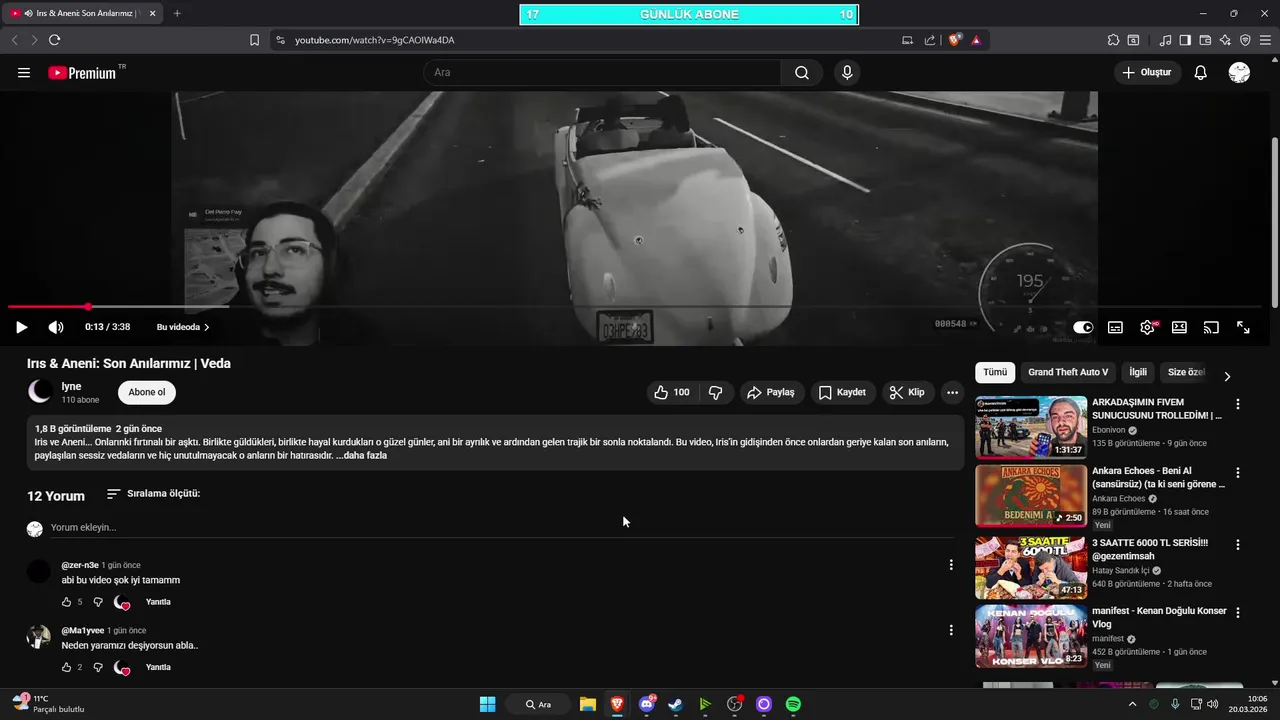Screen dimensions: 1280x720
Task: Reply to @Ma1yvee with Yanıtla
Action: point(158,667)
